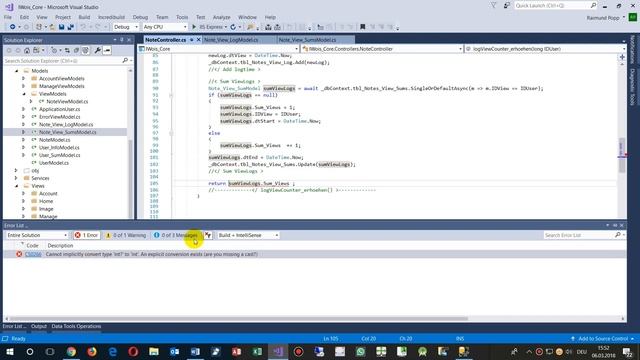Open Chrome from the taskbar
The width and height of the screenshot is (640, 360).
[x=71, y=351]
